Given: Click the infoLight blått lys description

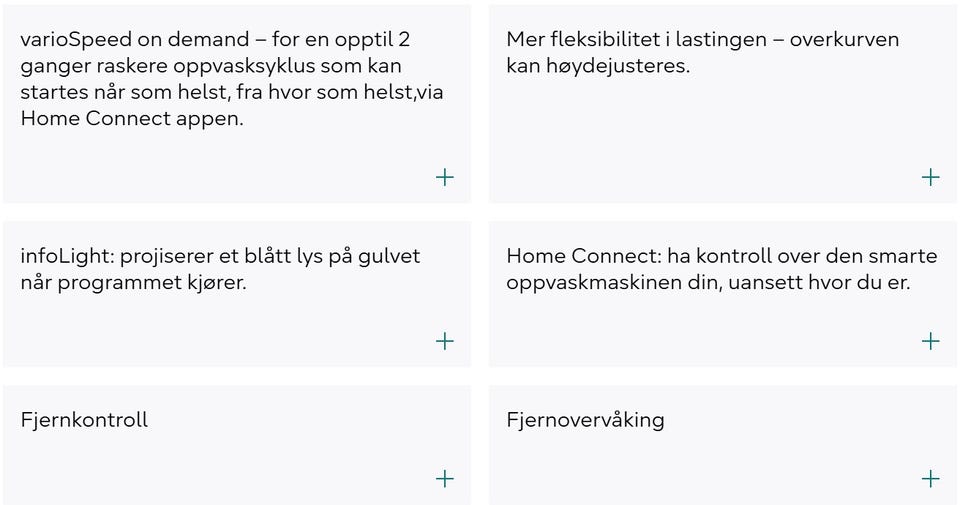Looking at the screenshot, I should pos(220,269).
